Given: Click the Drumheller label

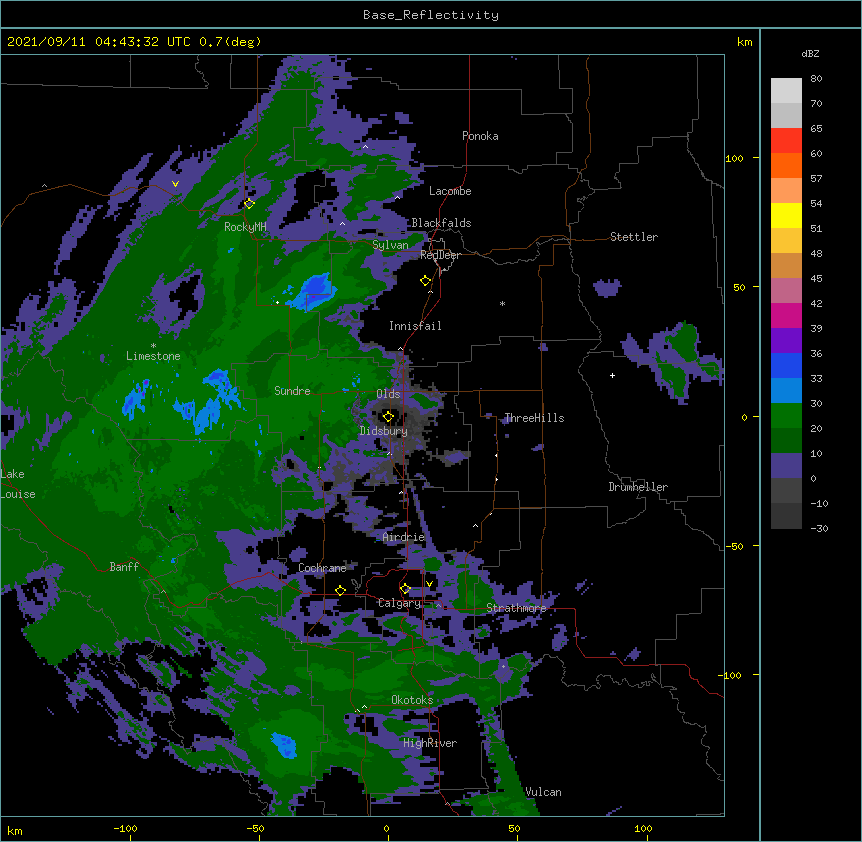Looking at the screenshot, I should click(x=638, y=487).
